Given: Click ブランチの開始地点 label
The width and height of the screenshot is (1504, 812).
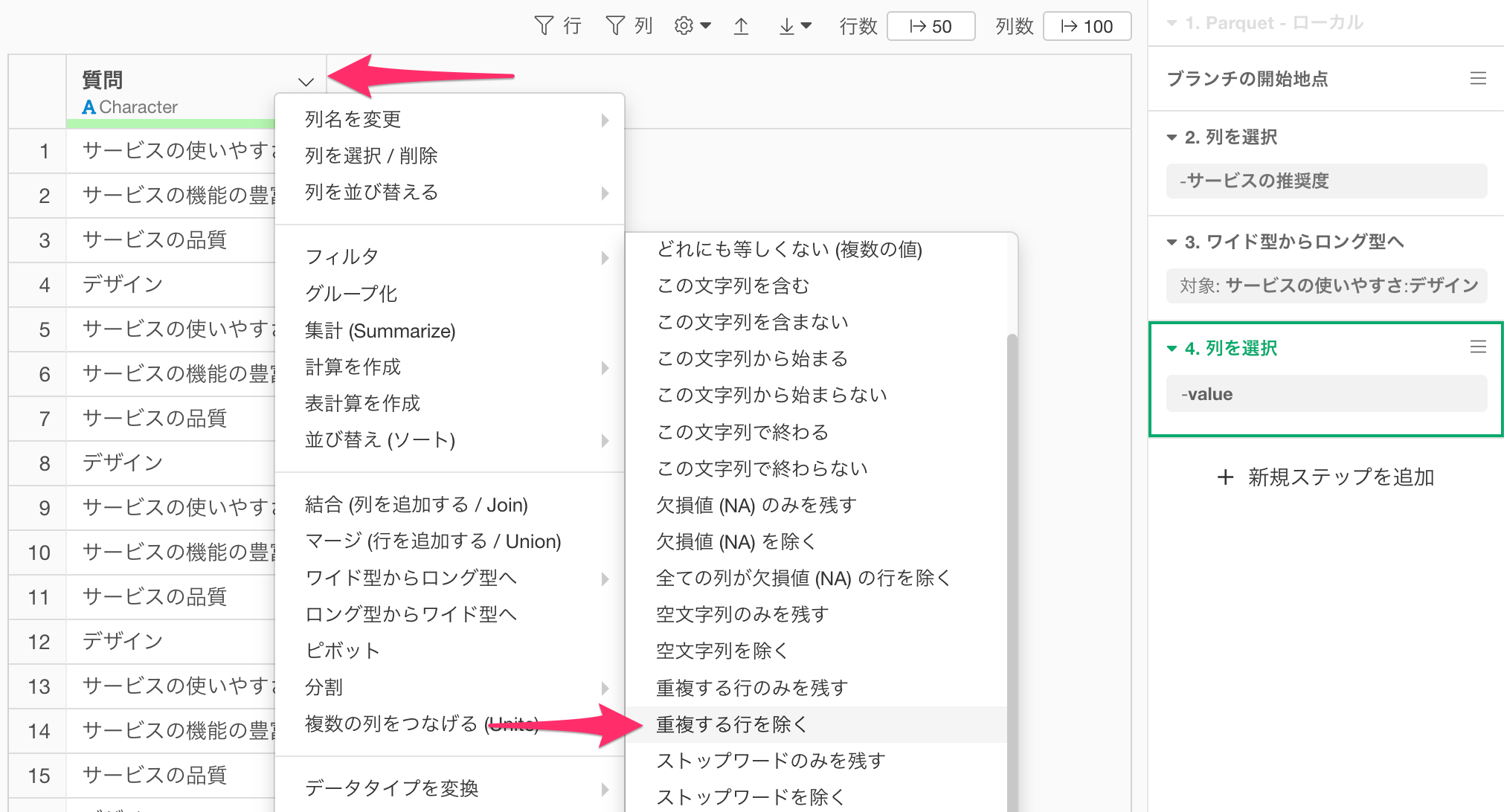Looking at the screenshot, I should (1247, 79).
